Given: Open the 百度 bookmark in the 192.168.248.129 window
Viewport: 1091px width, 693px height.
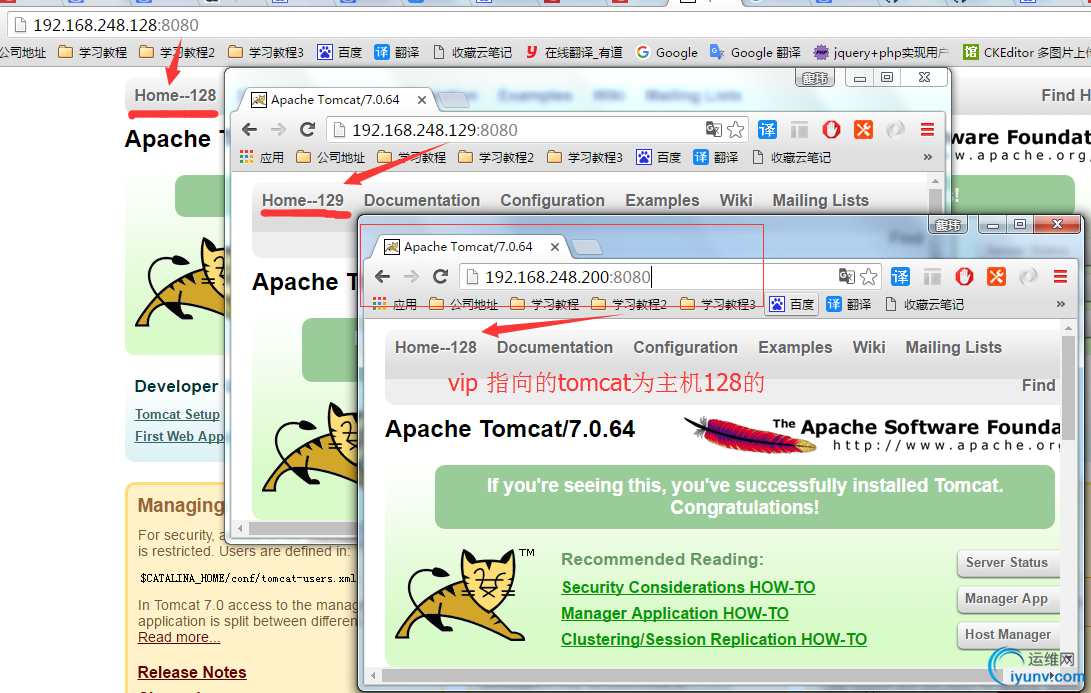Looking at the screenshot, I should point(659,157).
